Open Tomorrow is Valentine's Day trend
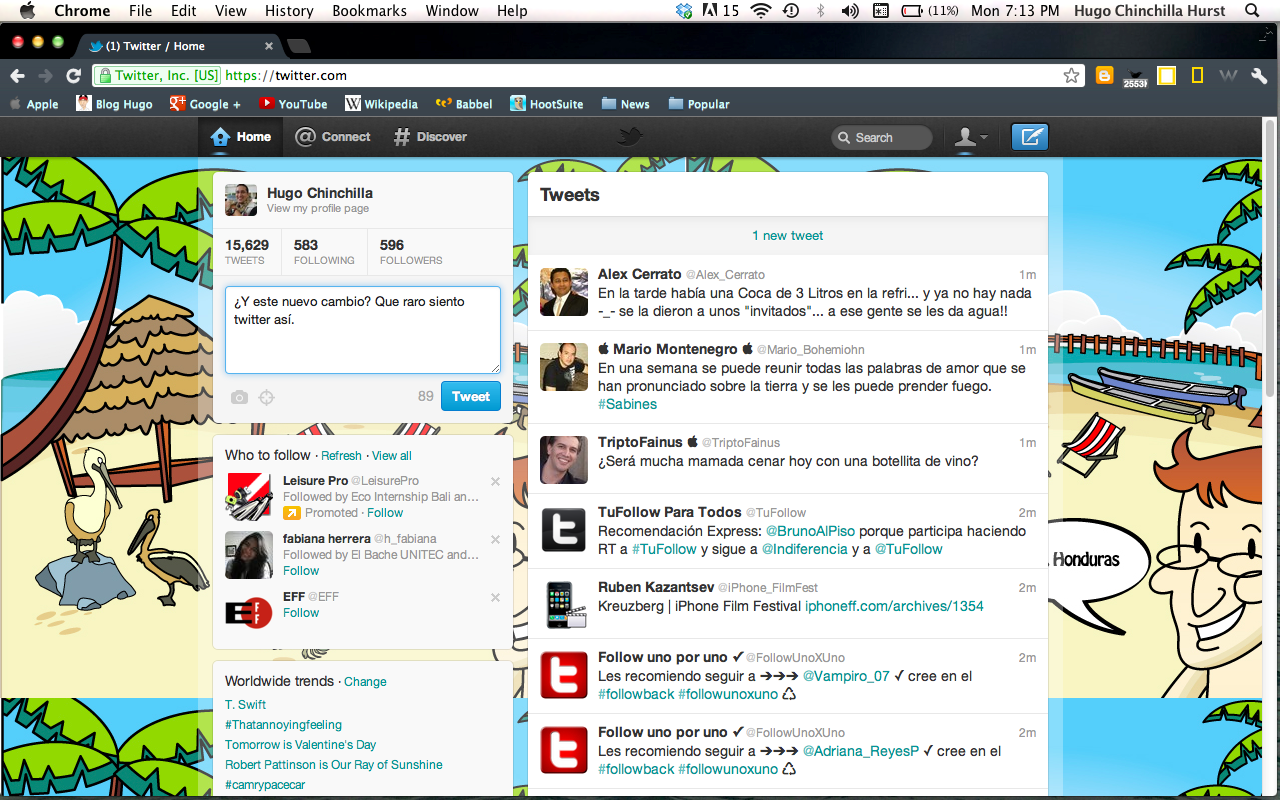The width and height of the screenshot is (1280, 800). (x=300, y=744)
